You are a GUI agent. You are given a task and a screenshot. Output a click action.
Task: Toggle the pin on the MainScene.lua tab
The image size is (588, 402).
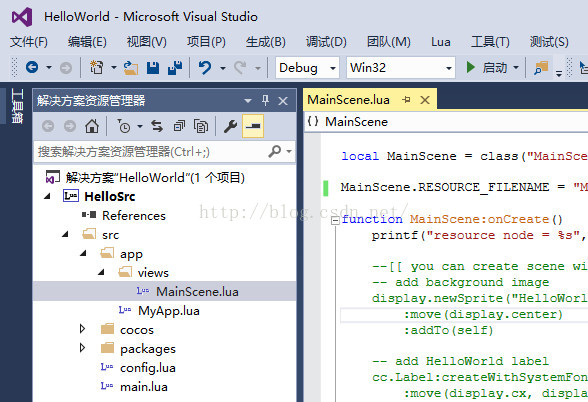(406, 100)
